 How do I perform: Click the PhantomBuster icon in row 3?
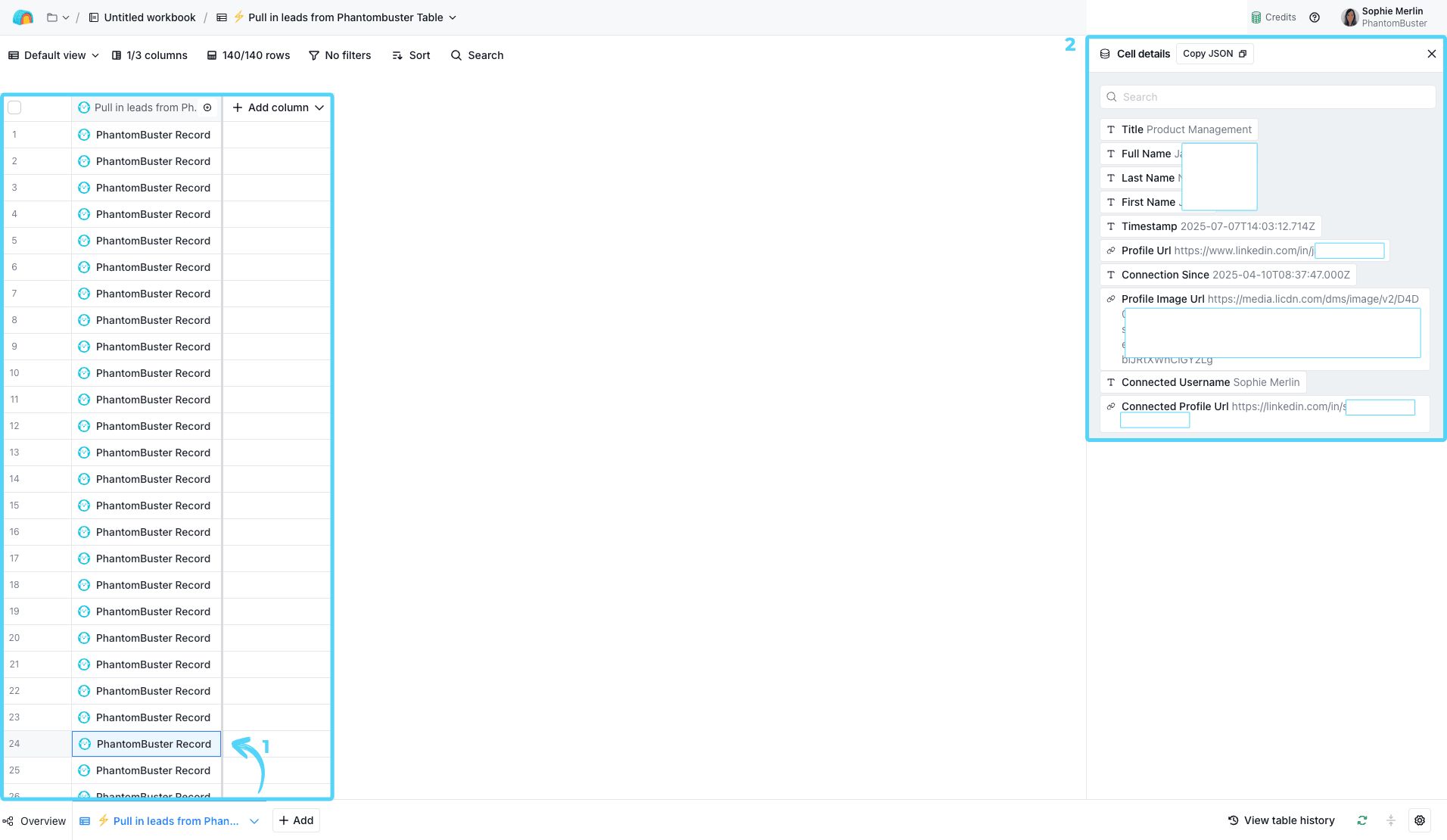pos(84,188)
